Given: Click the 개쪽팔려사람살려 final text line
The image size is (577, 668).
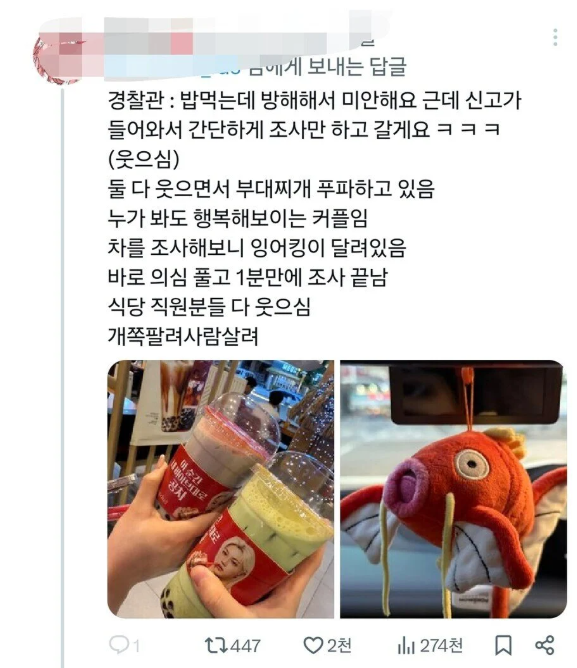Looking at the screenshot, I should click(x=183, y=336).
